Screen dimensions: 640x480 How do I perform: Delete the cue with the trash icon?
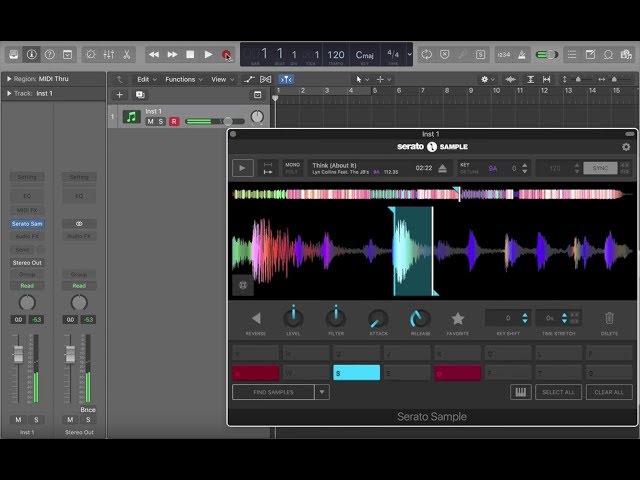(609, 318)
